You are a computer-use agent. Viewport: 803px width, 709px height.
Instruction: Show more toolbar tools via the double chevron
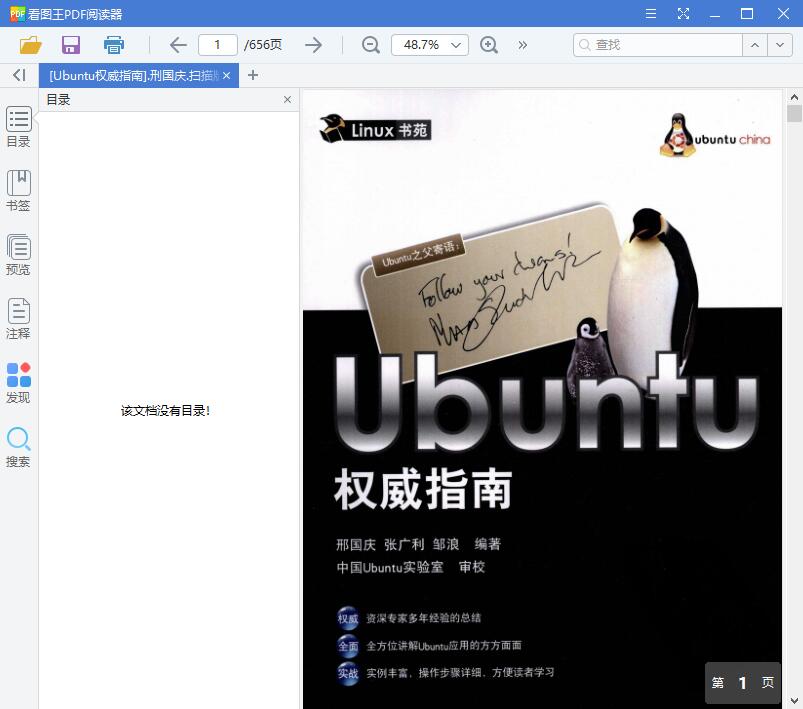tap(522, 45)
